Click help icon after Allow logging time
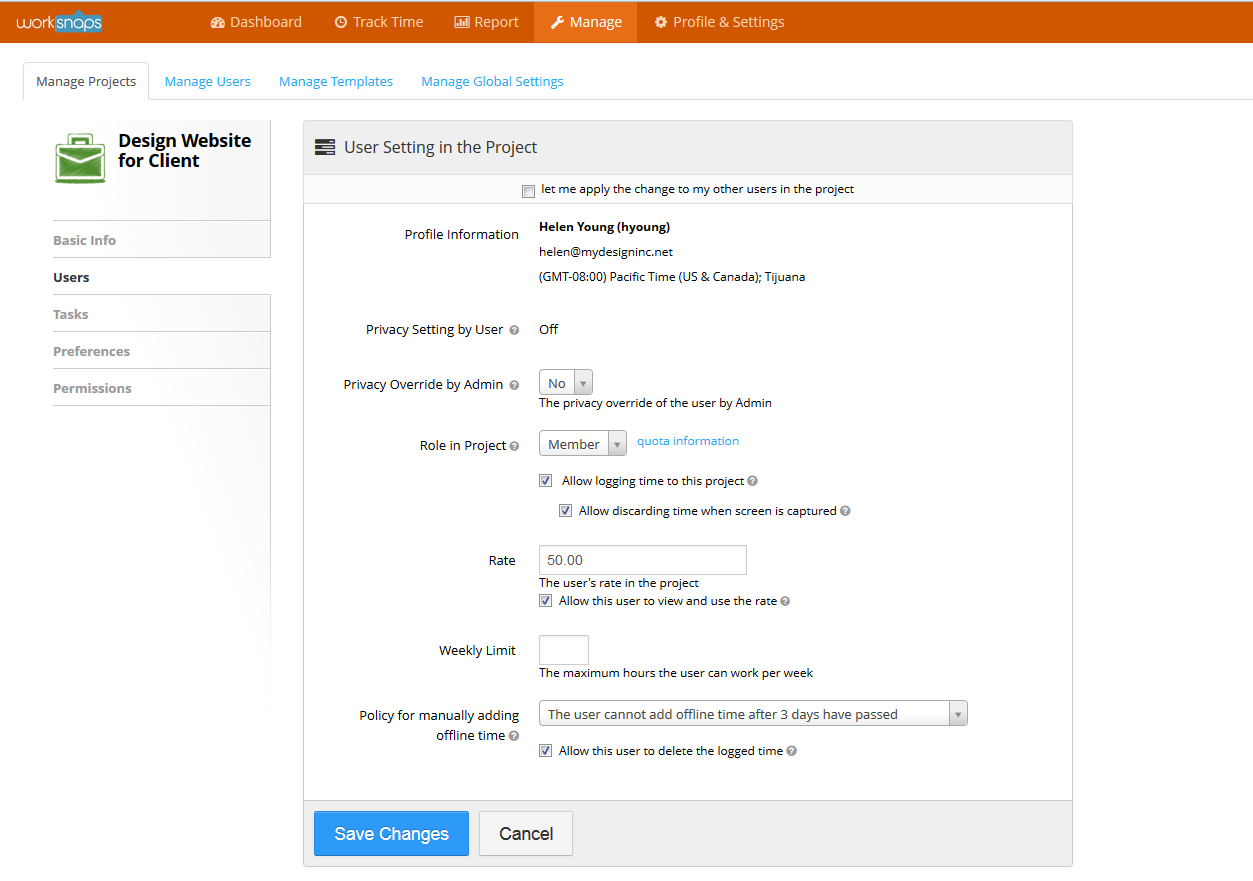The height and width of the screenshot is (881, 1253). click(752, 481)
